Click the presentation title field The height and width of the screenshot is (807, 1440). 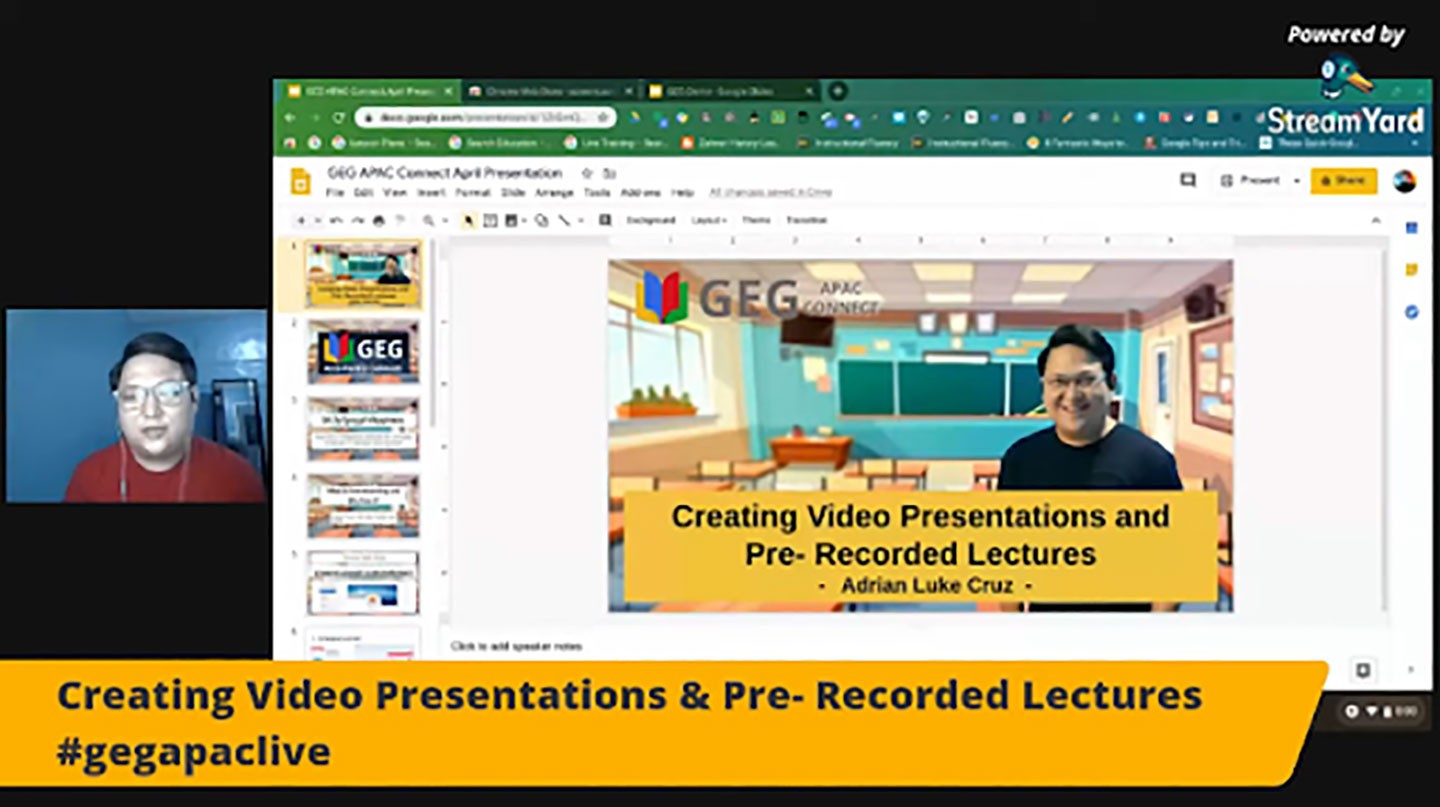[445, 173]
